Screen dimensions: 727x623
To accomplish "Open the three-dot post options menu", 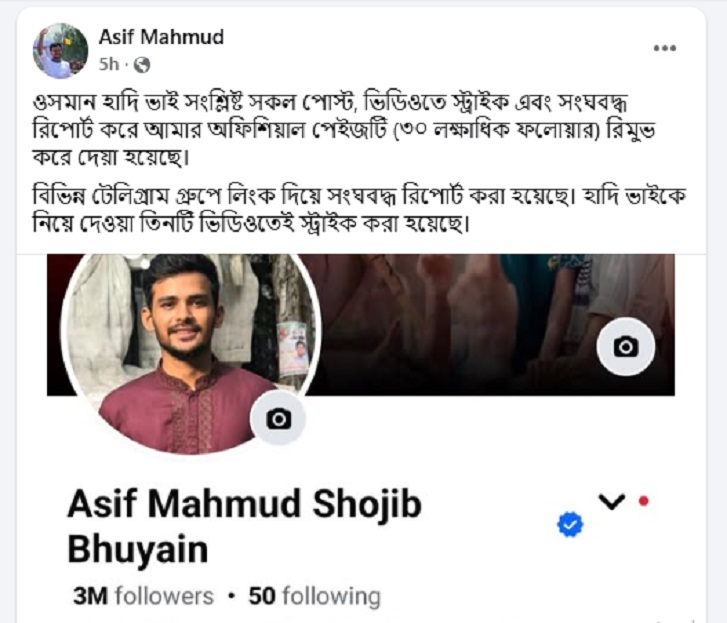I will 664,48.
